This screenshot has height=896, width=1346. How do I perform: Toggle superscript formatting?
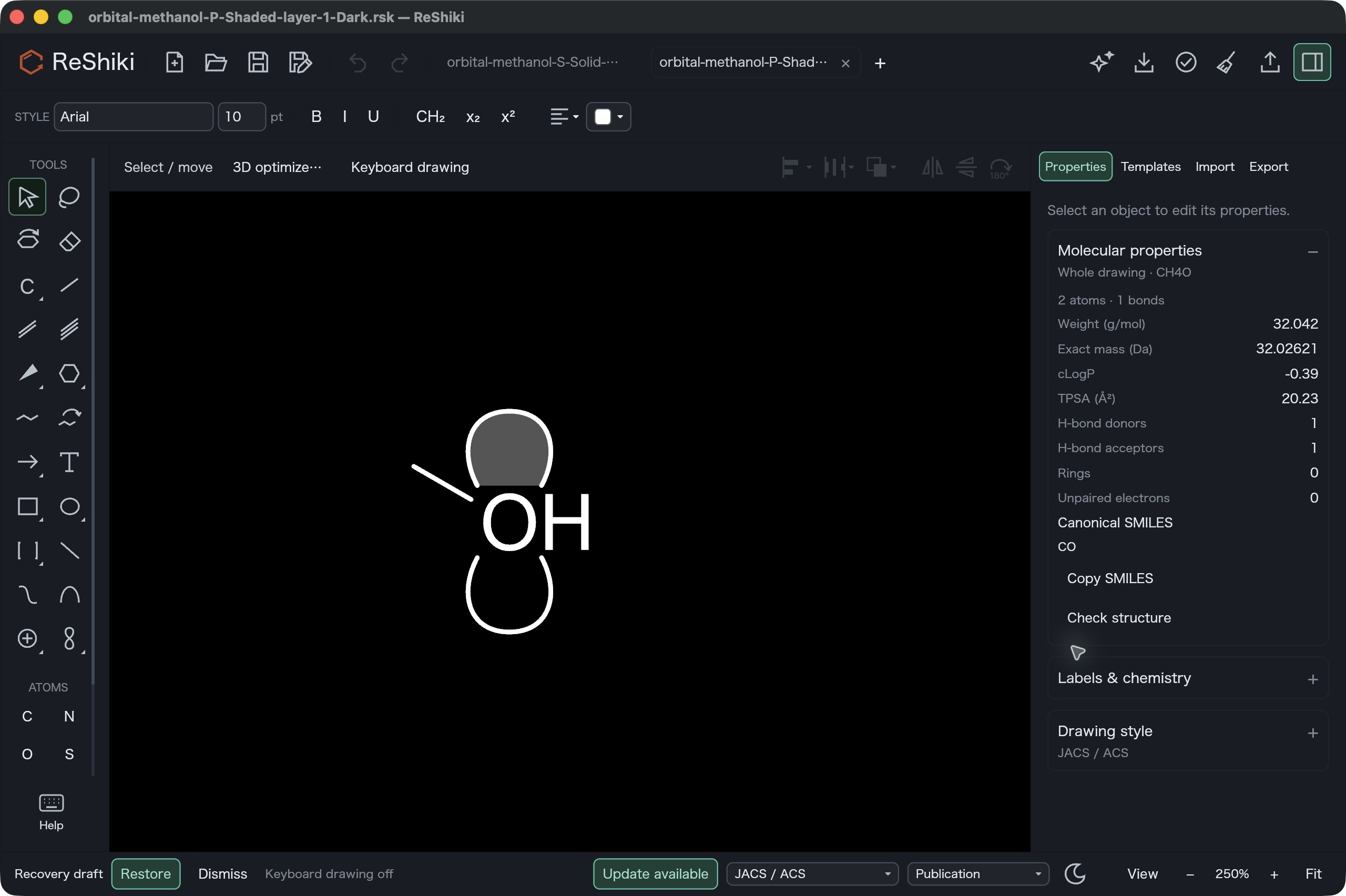[x=508, y=117]
